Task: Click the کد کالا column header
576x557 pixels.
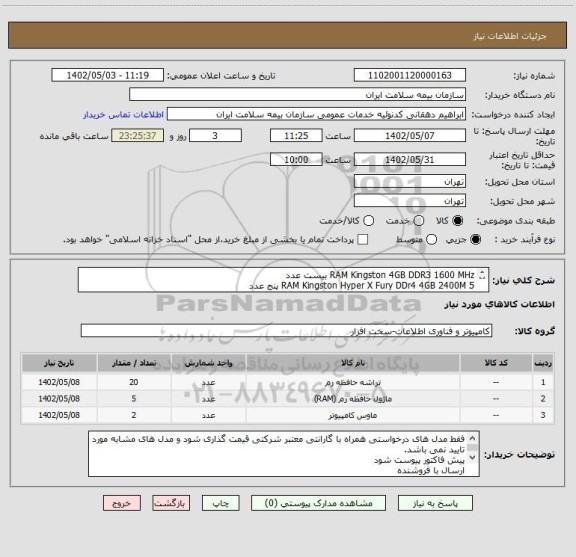Action: (496, 363)
